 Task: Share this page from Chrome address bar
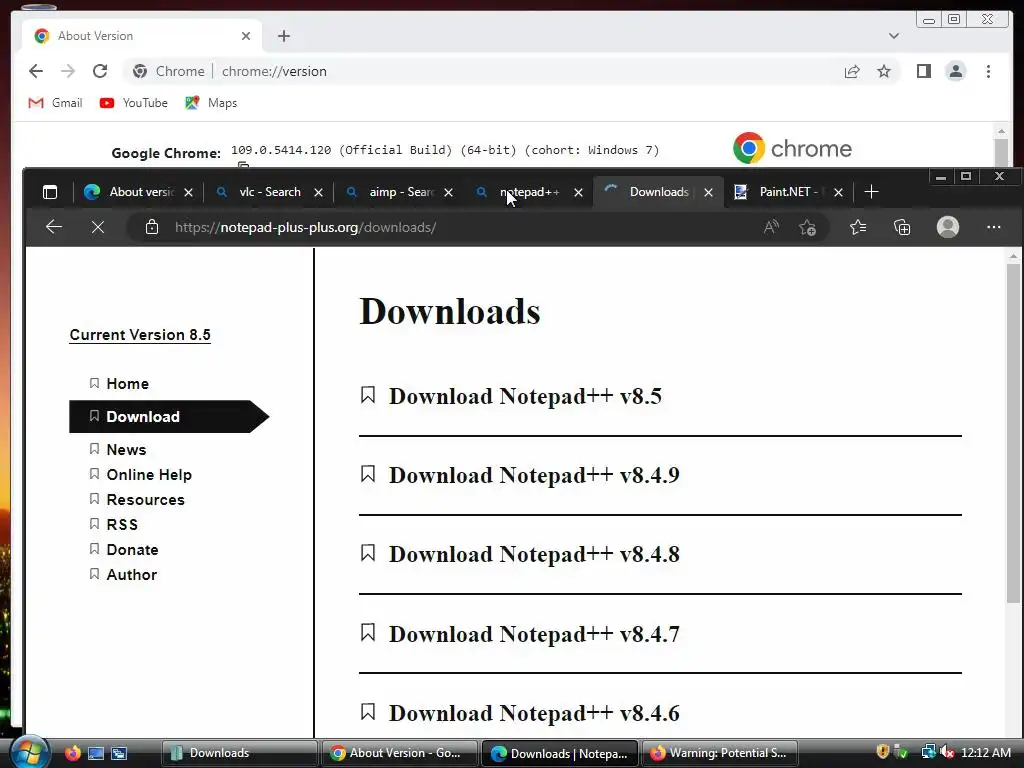click(x=852, y=71)
